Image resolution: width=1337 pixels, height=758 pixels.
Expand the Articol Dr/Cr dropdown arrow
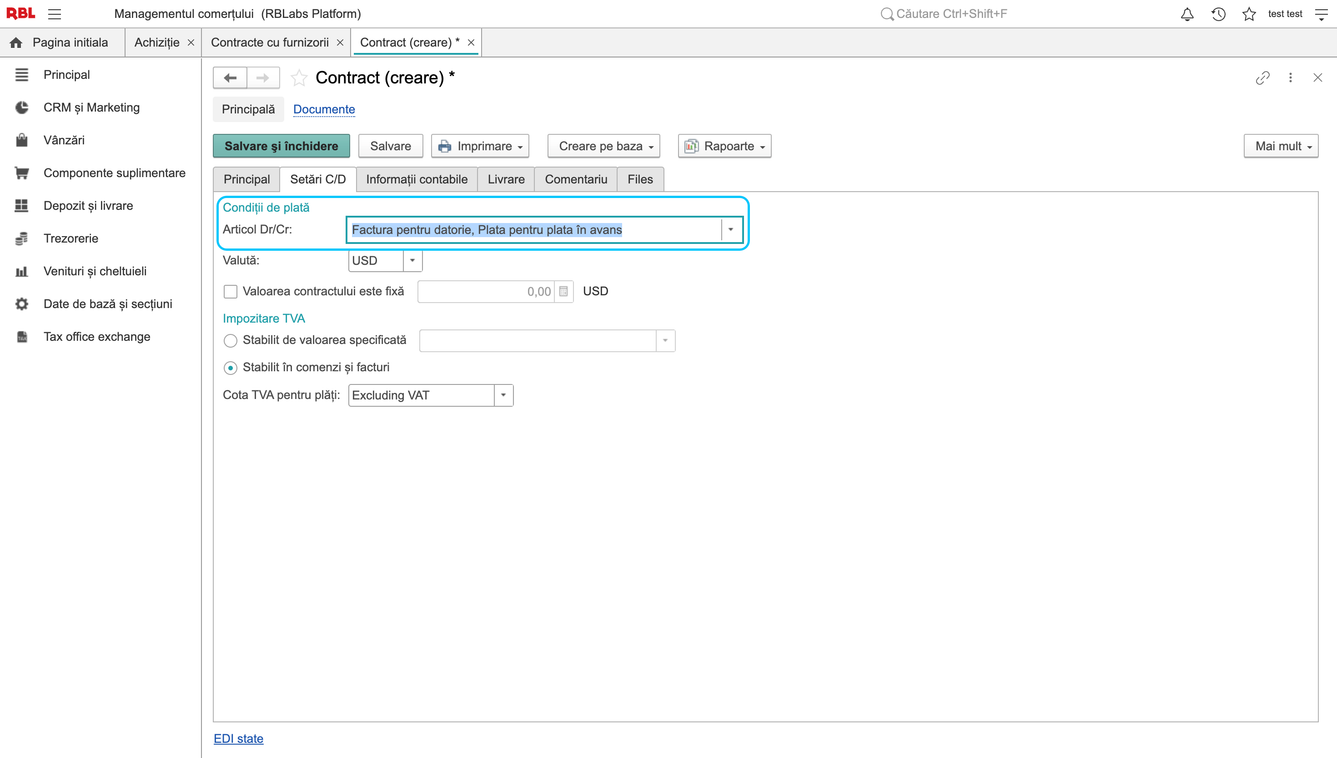(731, 230)
